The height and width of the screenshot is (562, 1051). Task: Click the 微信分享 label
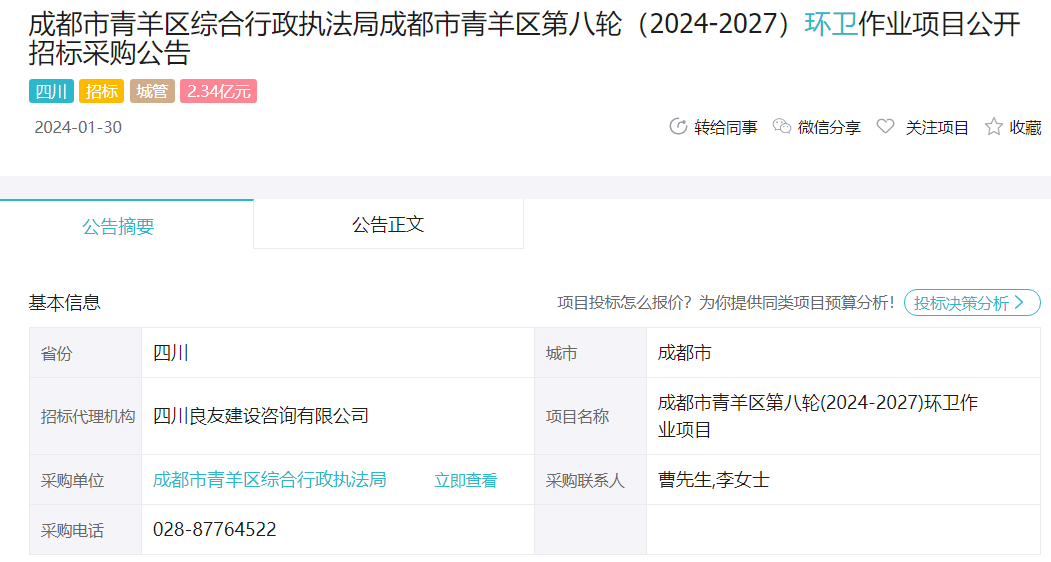pyautogui.click(x=829, y=127)
